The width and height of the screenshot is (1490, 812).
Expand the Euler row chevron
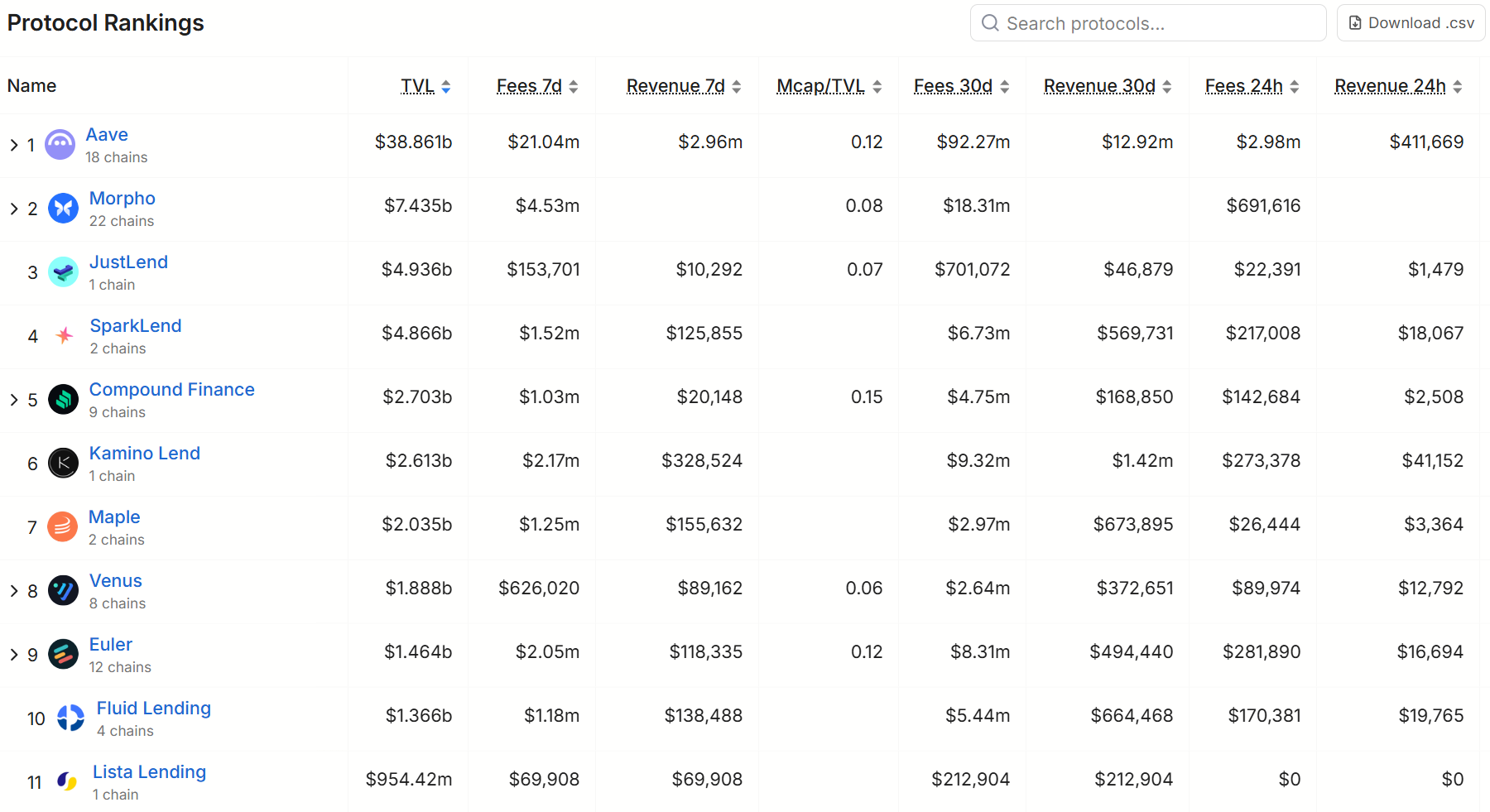(x=14, y=655)
